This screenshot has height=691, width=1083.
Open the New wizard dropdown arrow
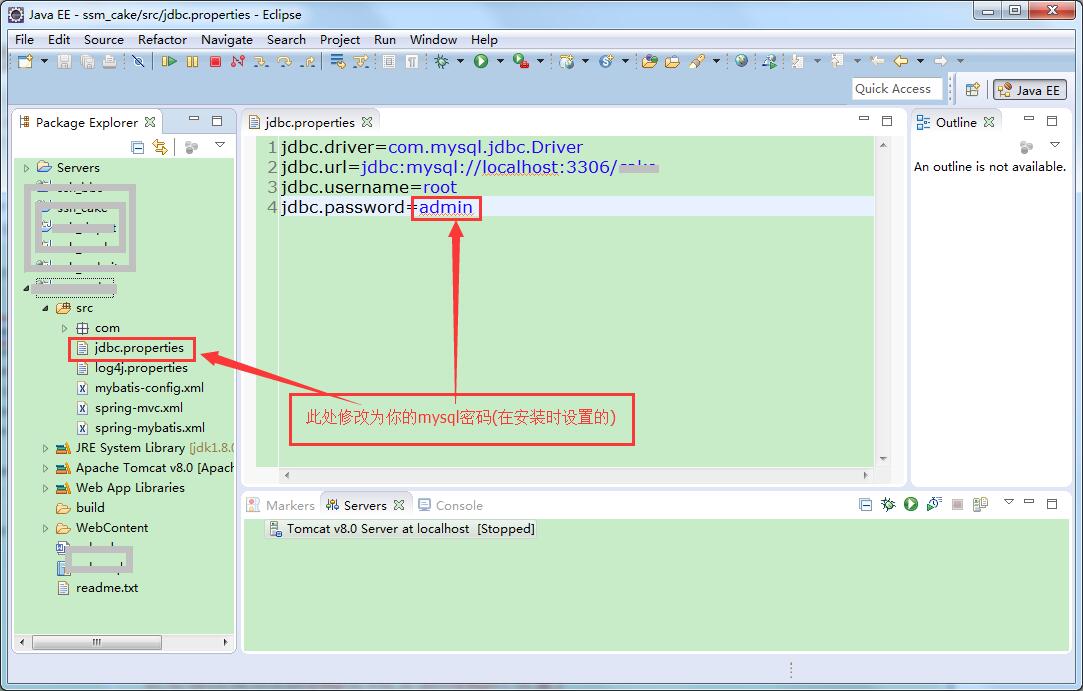coord(44,61)
